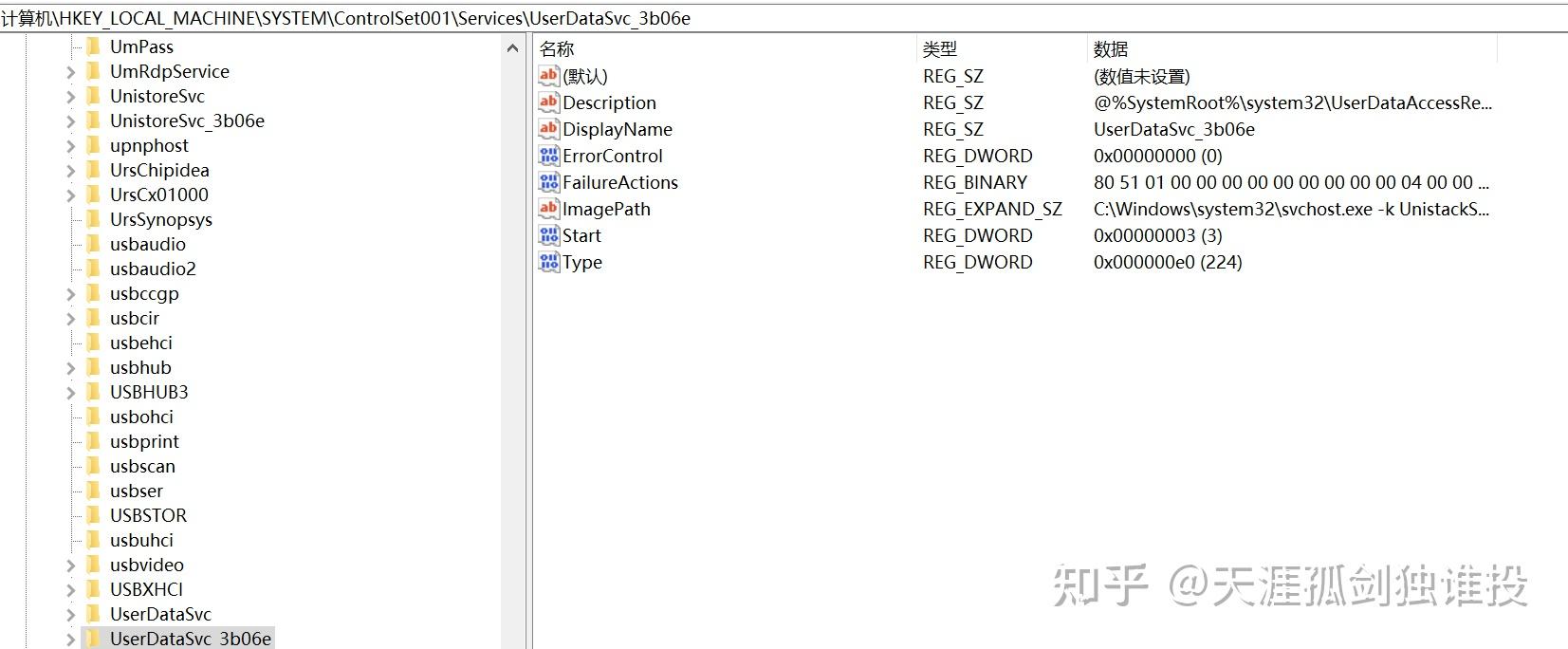Click the folder icon of usbohci key
Viewport: 1568px width, 649px height.
click(93, 417)
